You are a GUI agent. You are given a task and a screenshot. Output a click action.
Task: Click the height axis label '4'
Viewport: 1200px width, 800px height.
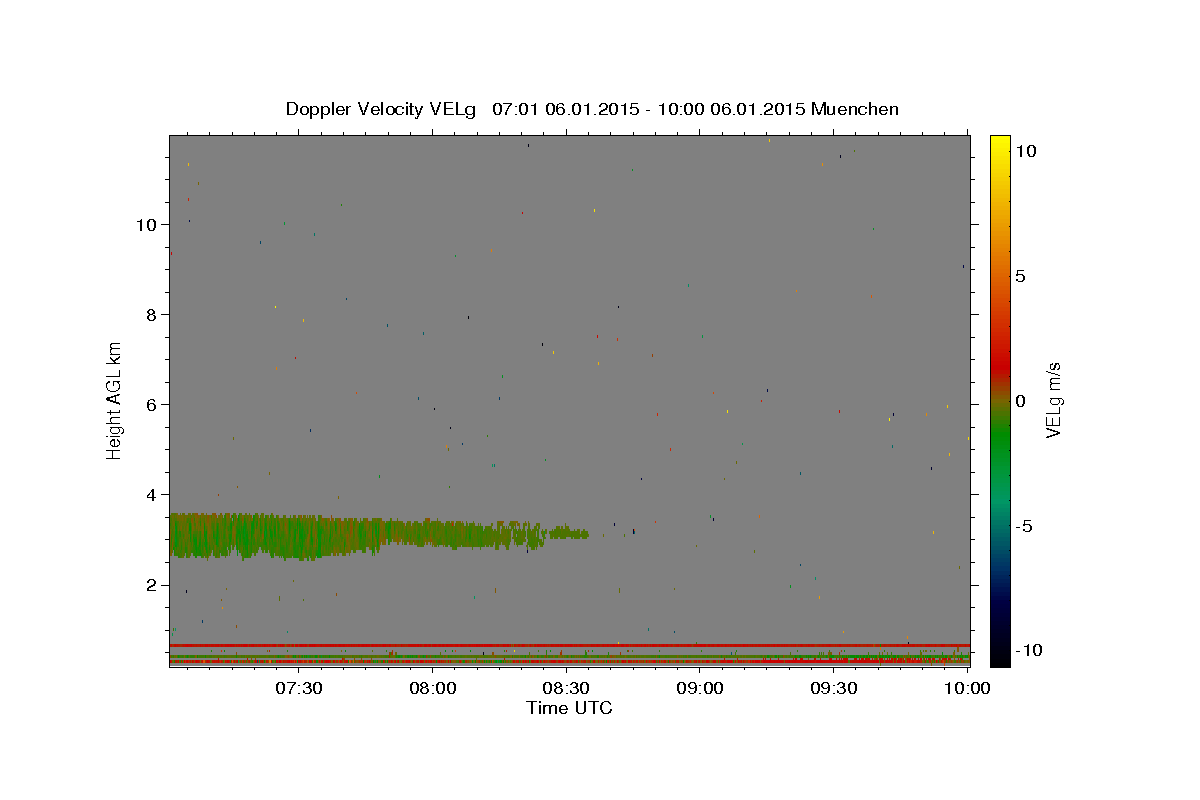click(x=152, y=494)
